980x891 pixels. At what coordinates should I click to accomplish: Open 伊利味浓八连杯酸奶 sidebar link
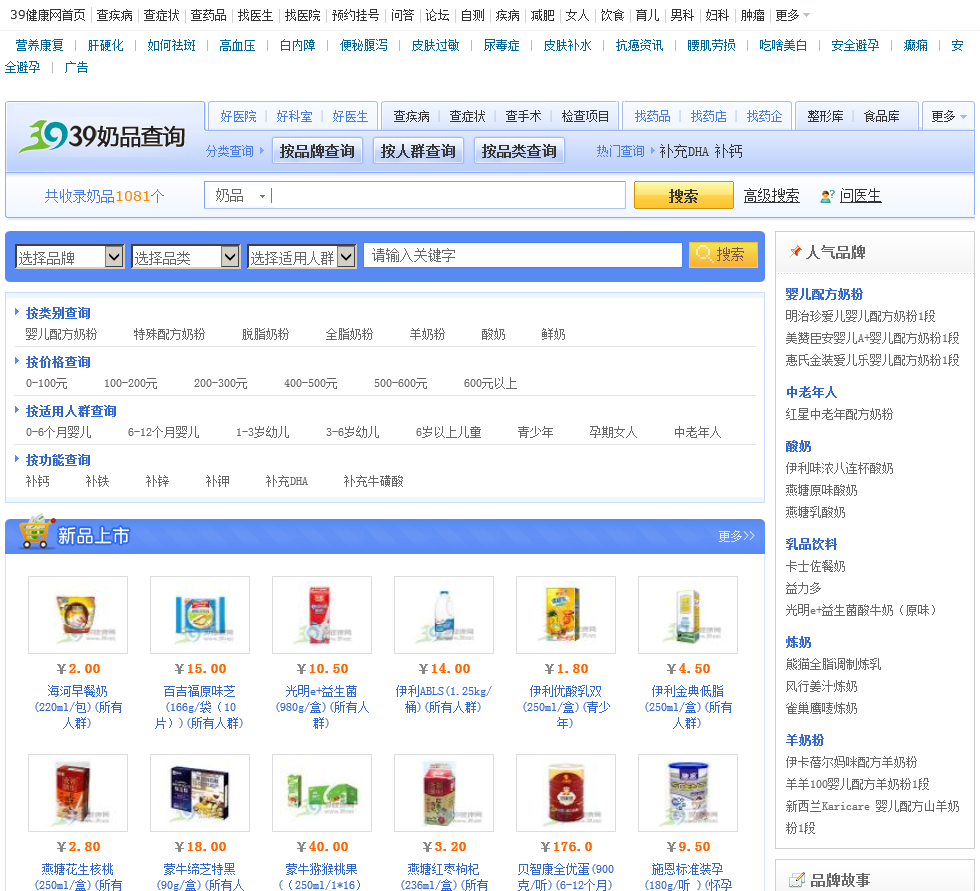point(839,468)
